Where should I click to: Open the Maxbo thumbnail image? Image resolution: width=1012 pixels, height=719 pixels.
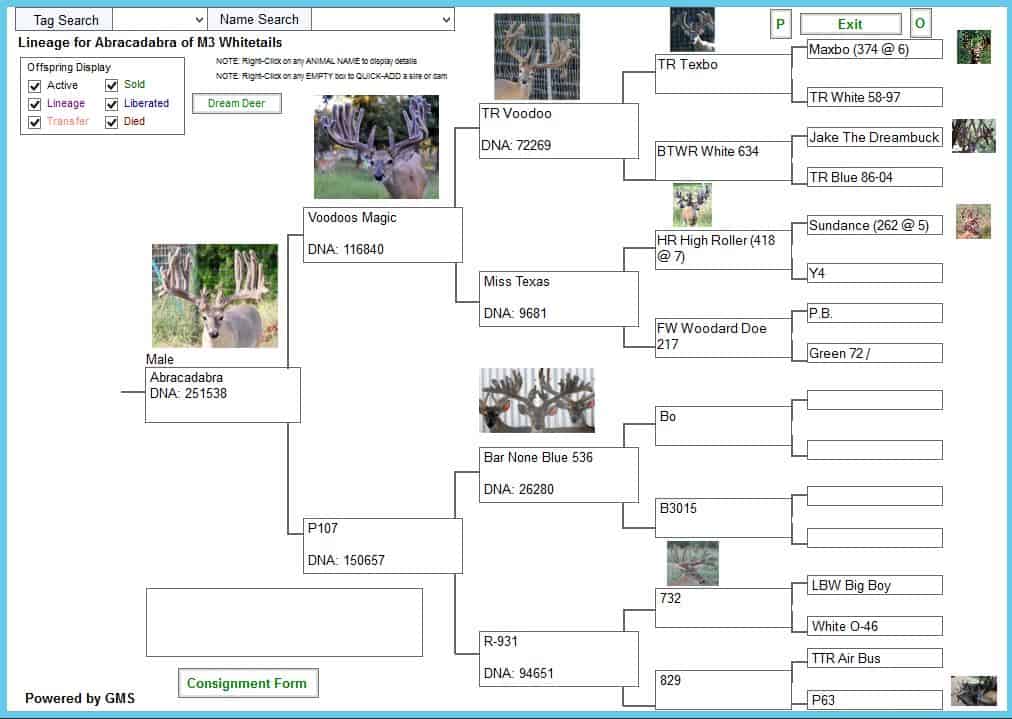tap(973, 47)
